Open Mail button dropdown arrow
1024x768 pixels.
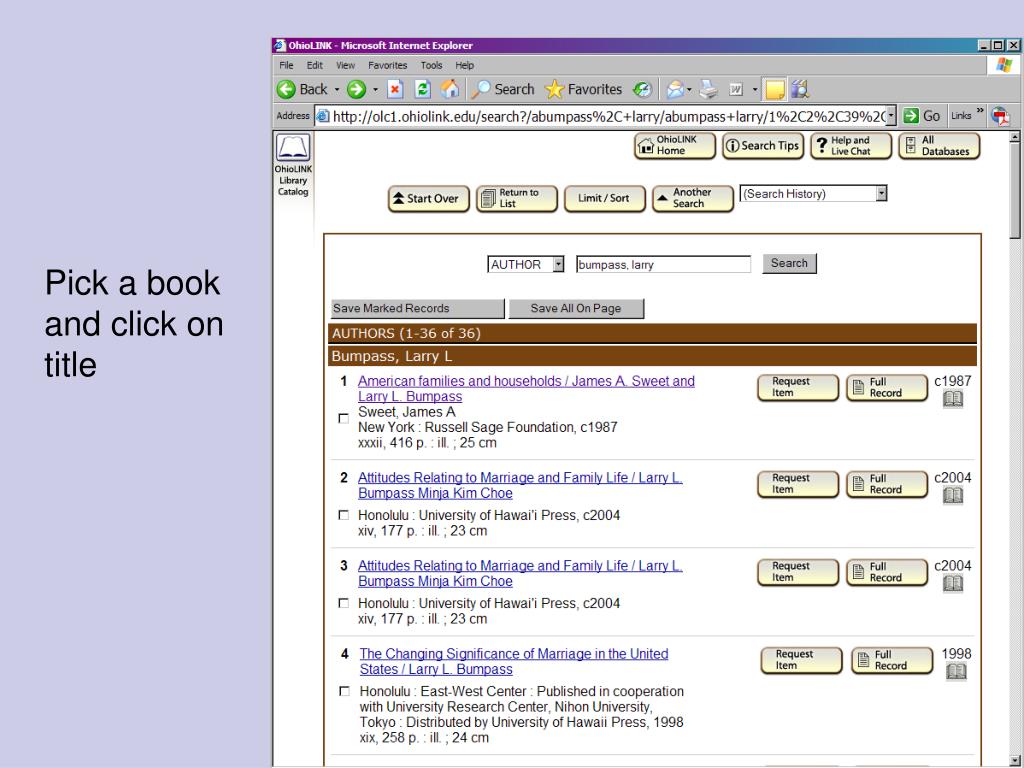tap(689, 89)
